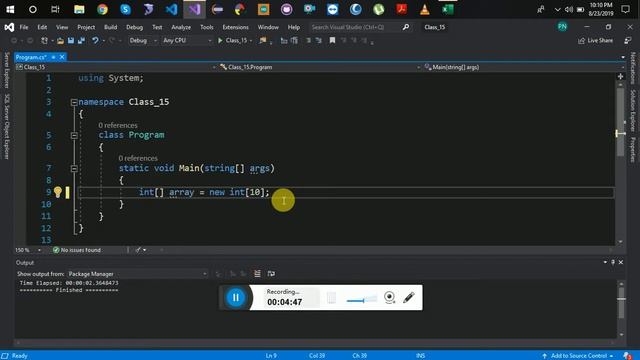Click the lightbulb quick actions icon on line 9

pos(58,192)
